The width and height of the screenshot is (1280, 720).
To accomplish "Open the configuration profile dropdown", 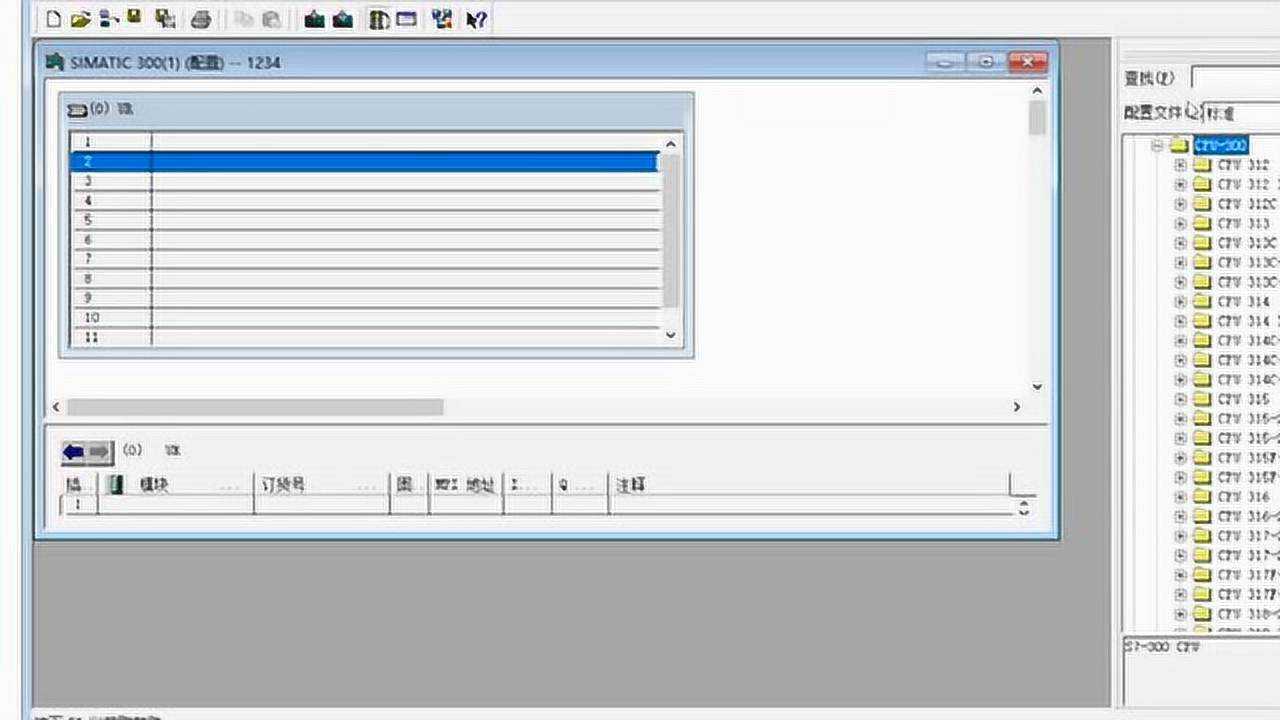I will pos(1240,112).
